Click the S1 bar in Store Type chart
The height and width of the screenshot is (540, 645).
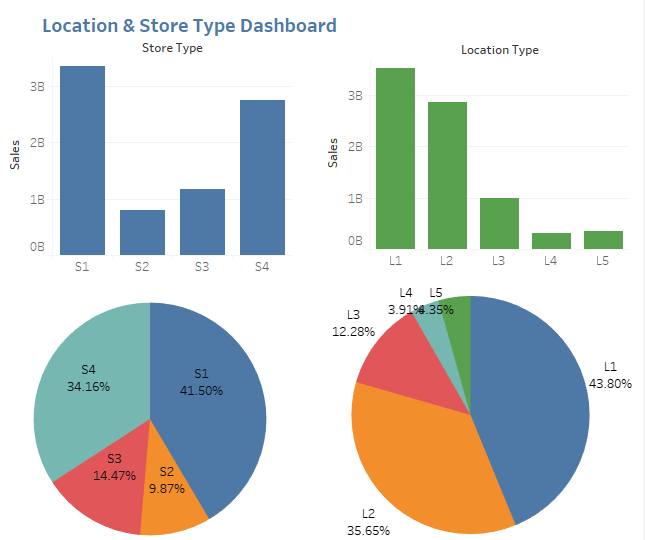(x=82, y=160)
